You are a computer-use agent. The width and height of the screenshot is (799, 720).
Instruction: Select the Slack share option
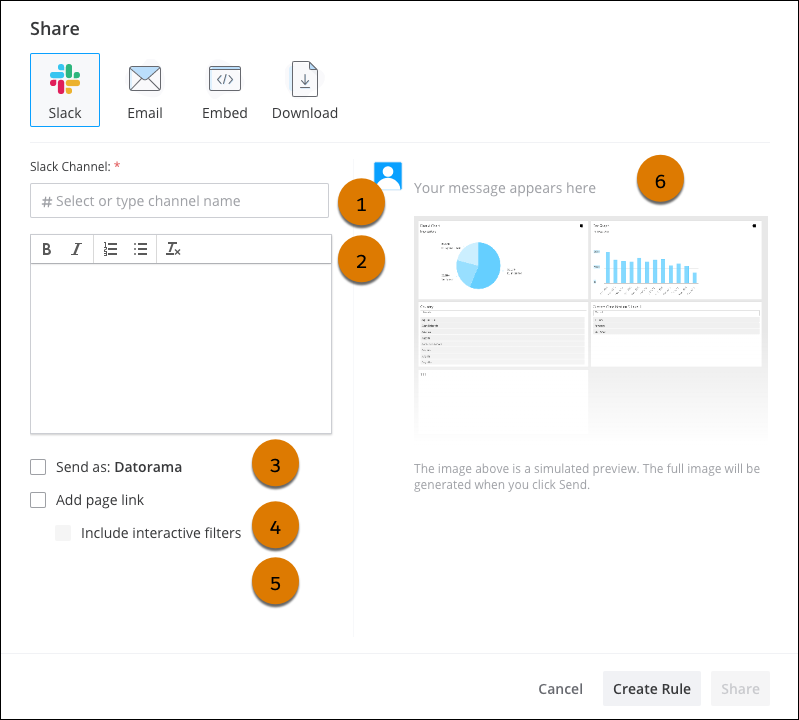pos(65,90)
